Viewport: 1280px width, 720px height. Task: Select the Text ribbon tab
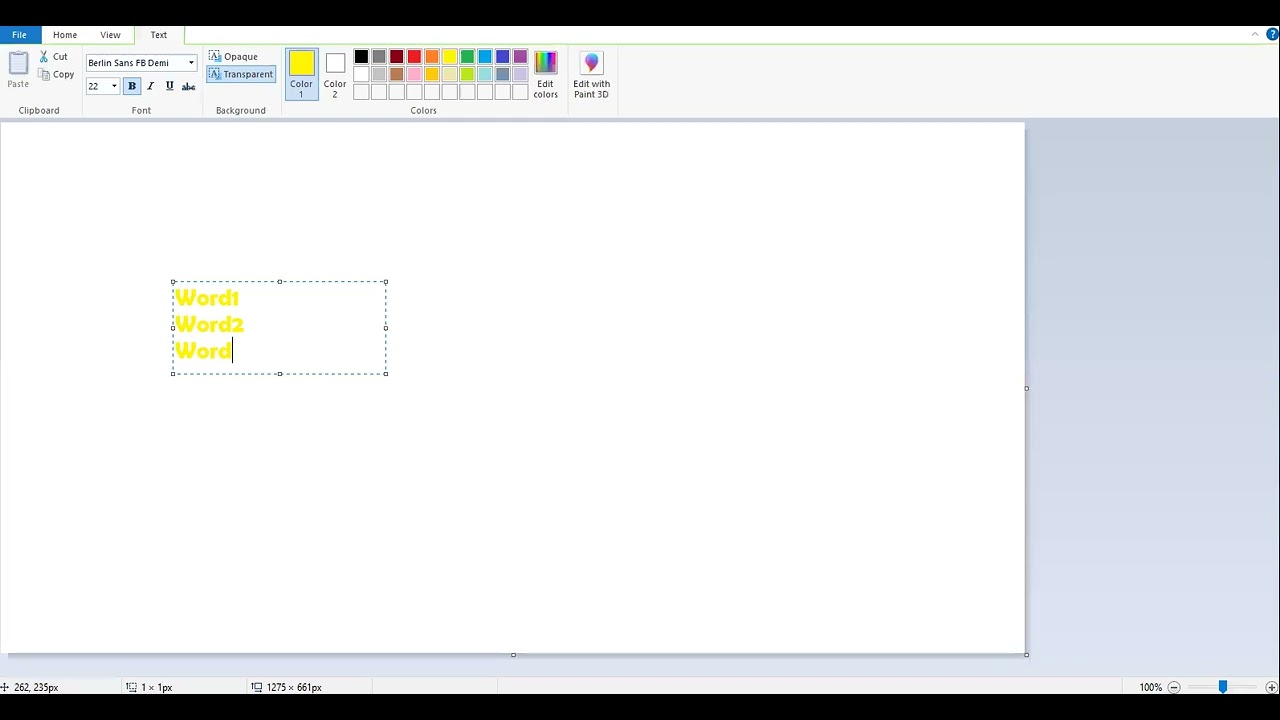click(x=159, y=35)
